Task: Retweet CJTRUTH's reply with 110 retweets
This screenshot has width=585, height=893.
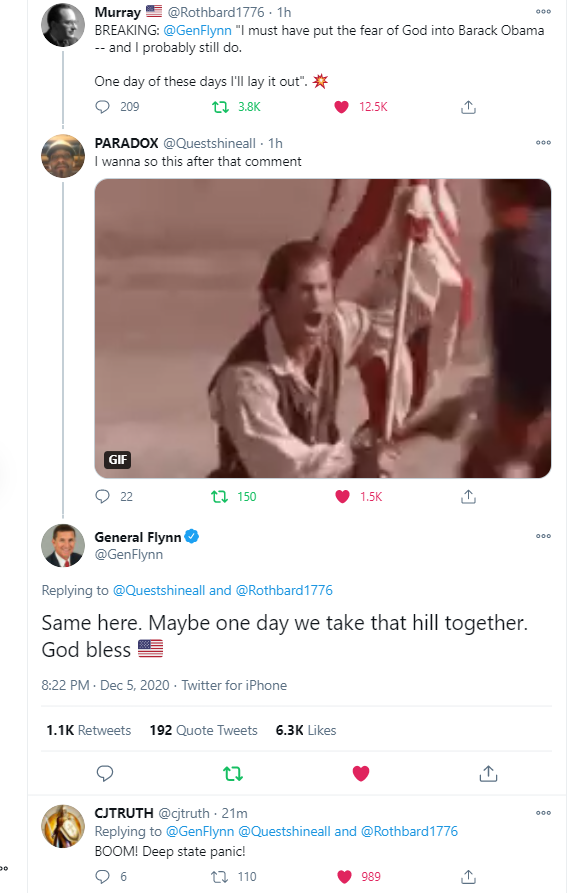Action: click(x=220, y=876)
